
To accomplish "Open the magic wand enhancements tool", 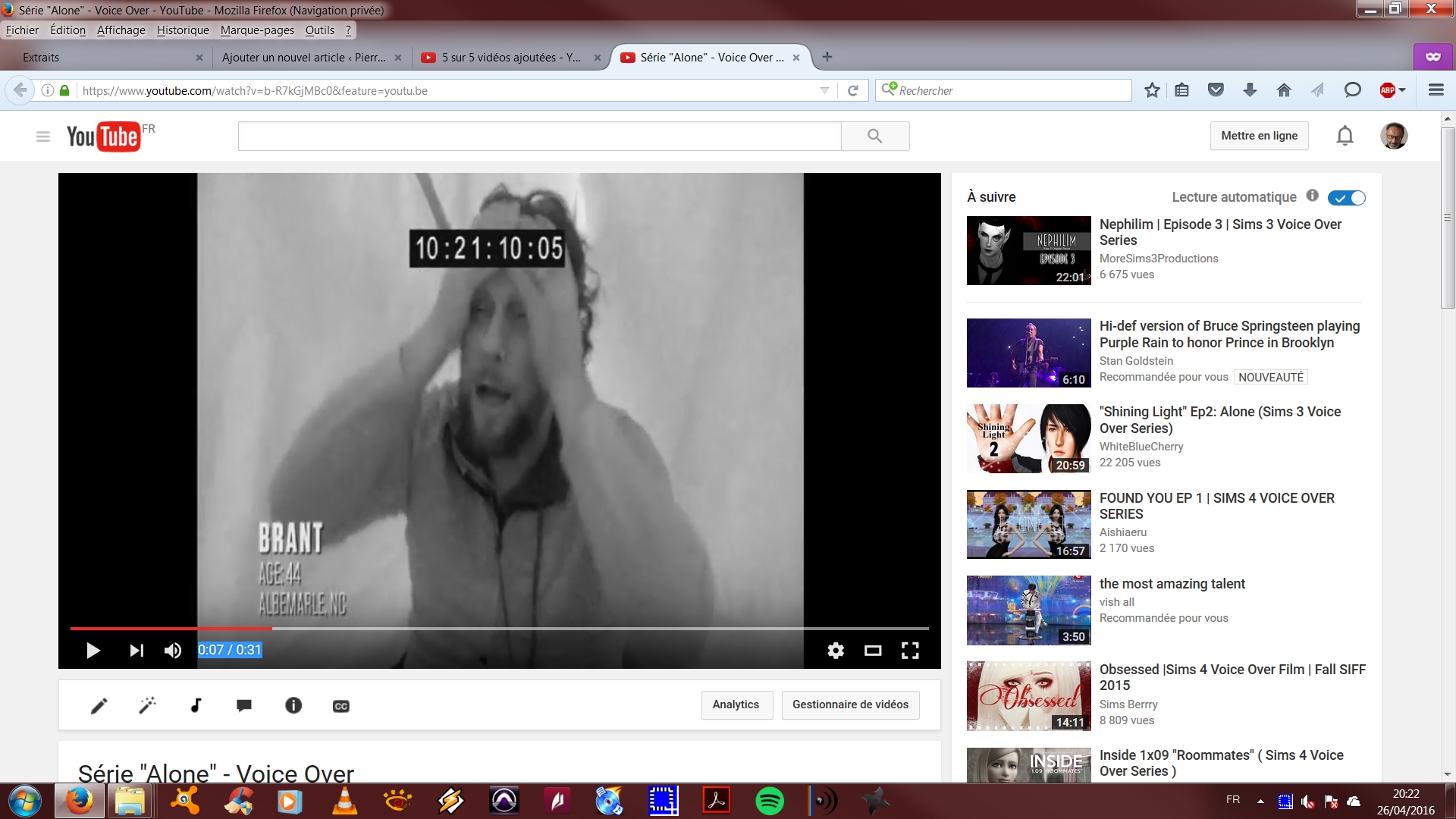I will 147,706.
